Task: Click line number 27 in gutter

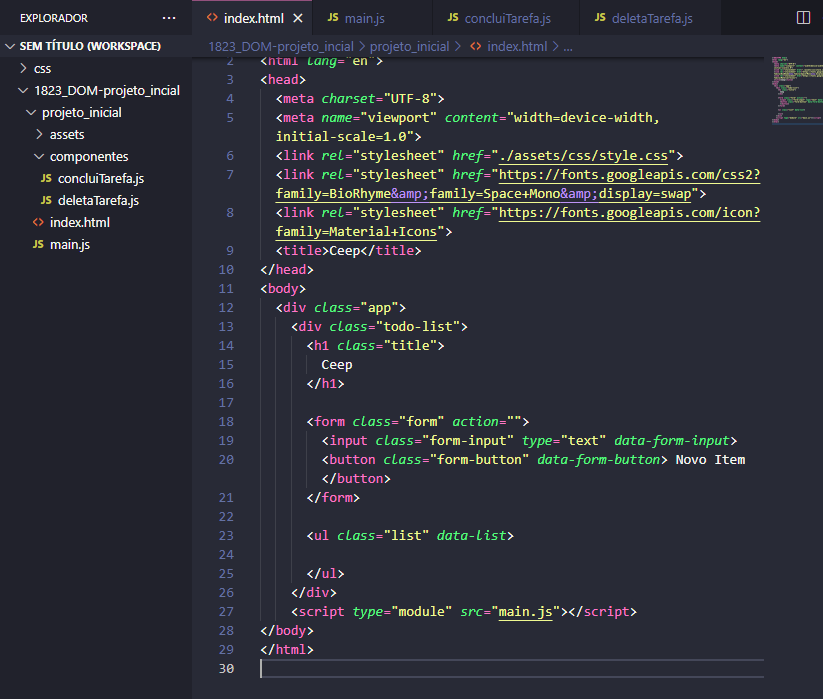Action: (x=226, y=612)
